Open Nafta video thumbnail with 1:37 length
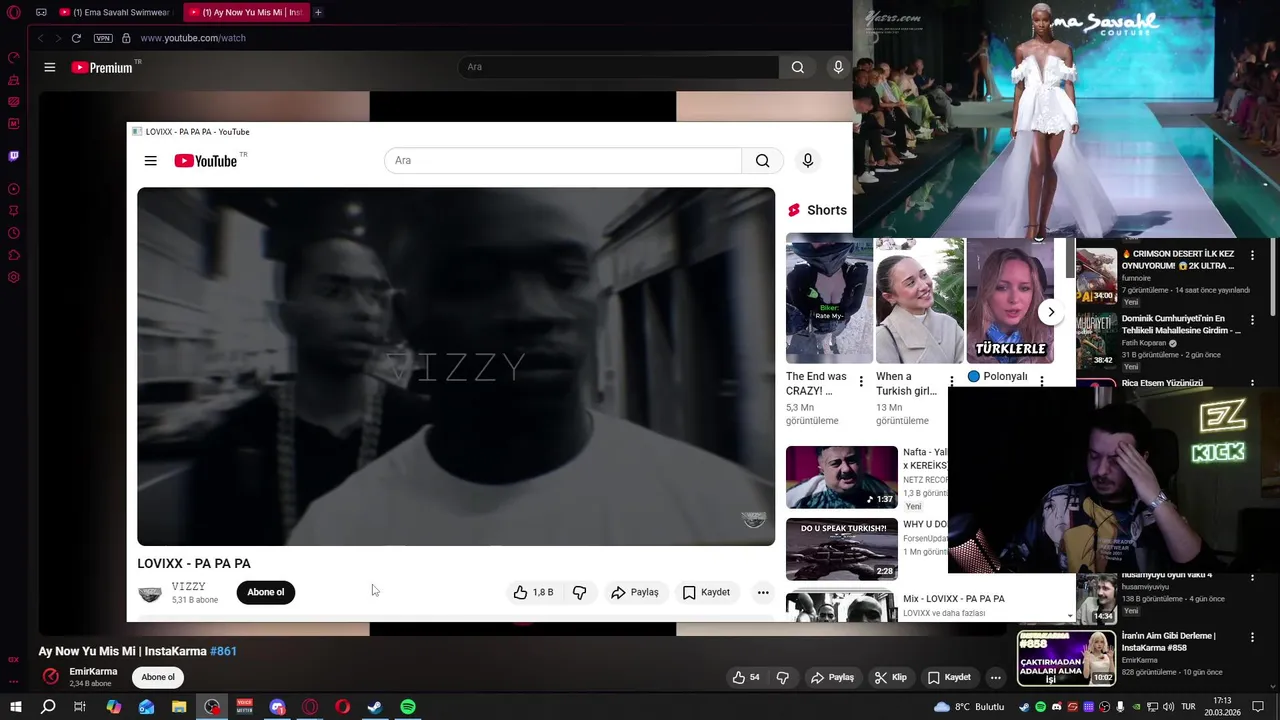The height and width of the screenshot is (720, 1280). point(842,477)
